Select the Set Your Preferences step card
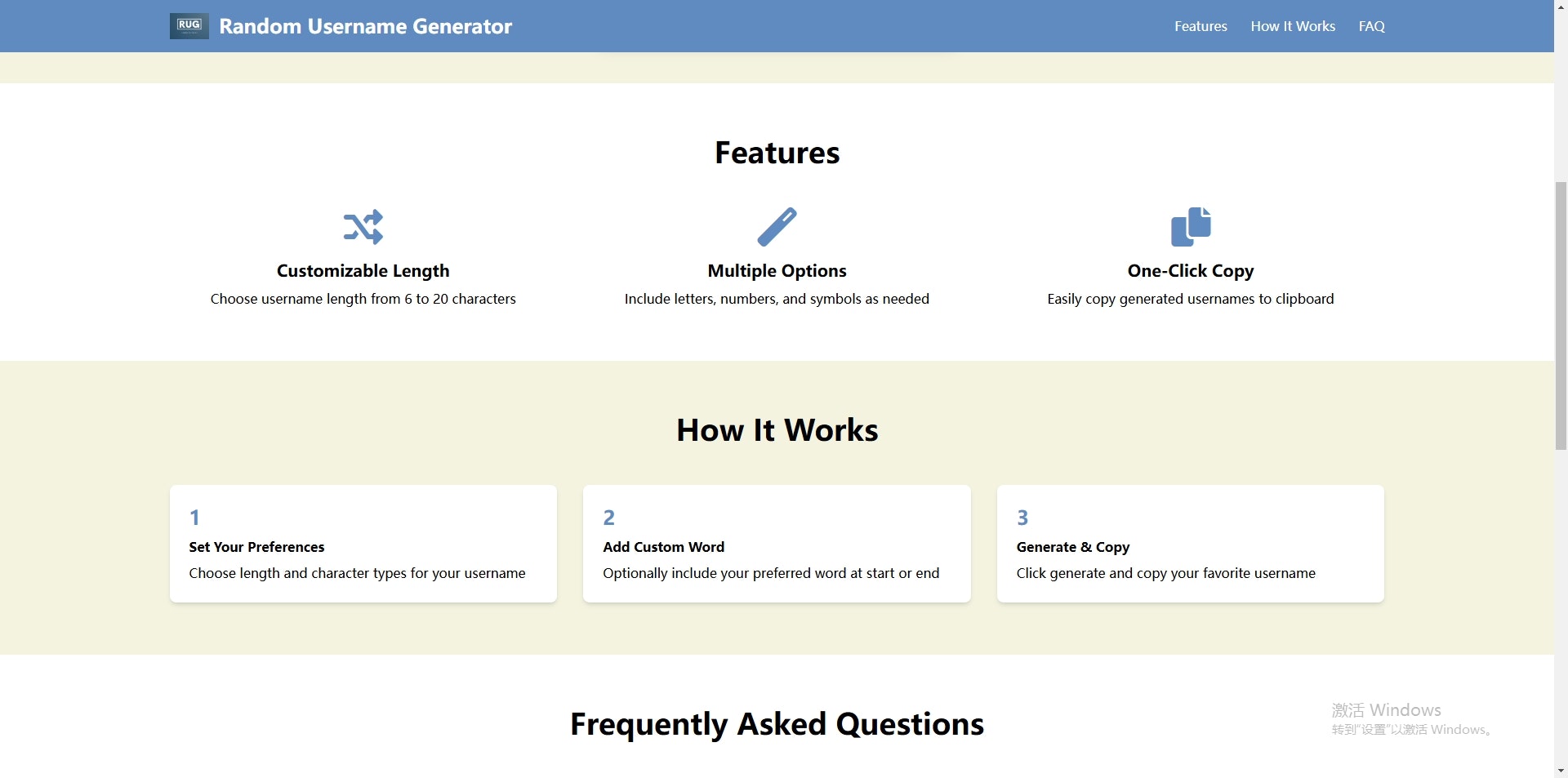This screenshot has height=778, width=1568. tap(363, 544)
